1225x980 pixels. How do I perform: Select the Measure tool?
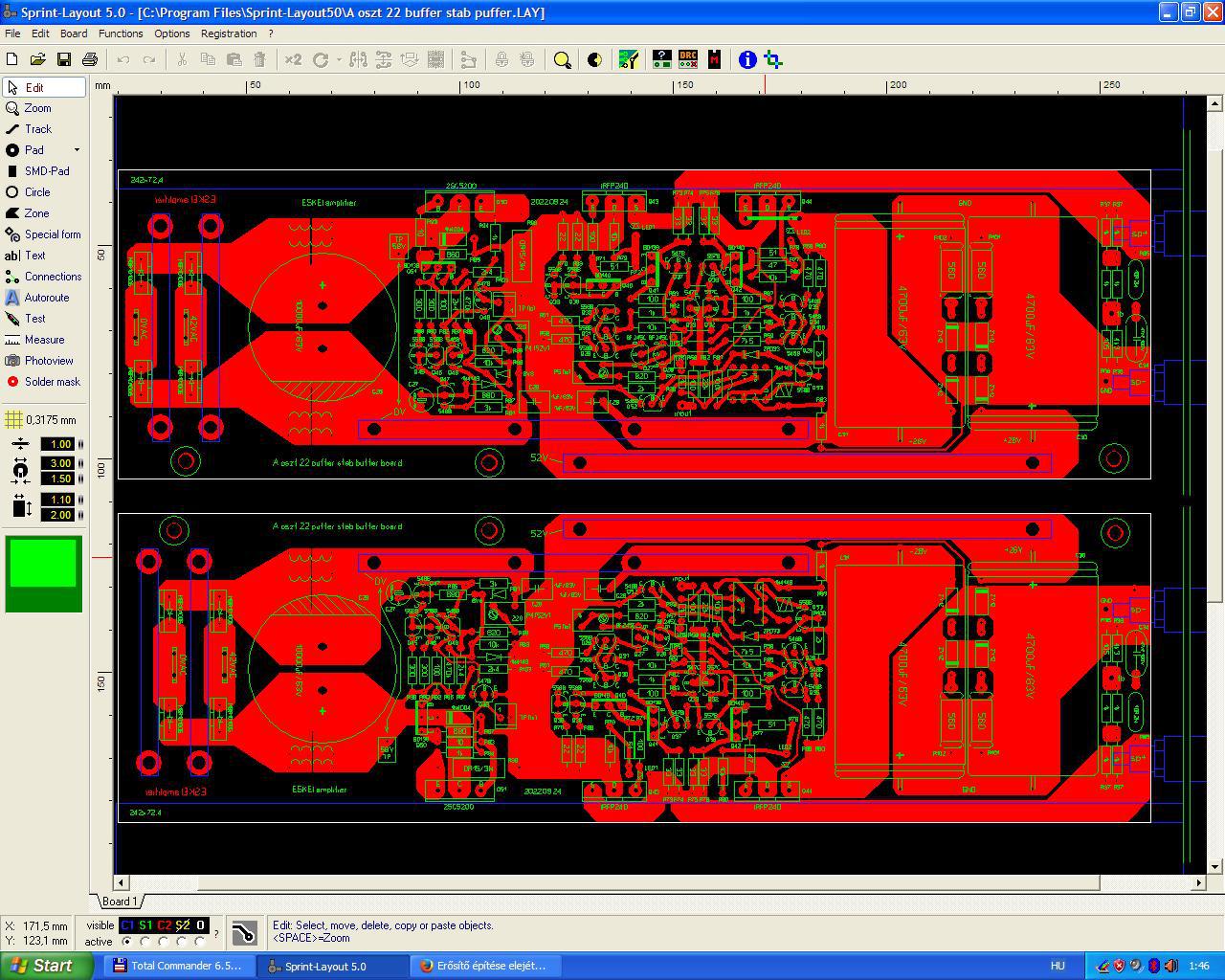click(44, 340)
